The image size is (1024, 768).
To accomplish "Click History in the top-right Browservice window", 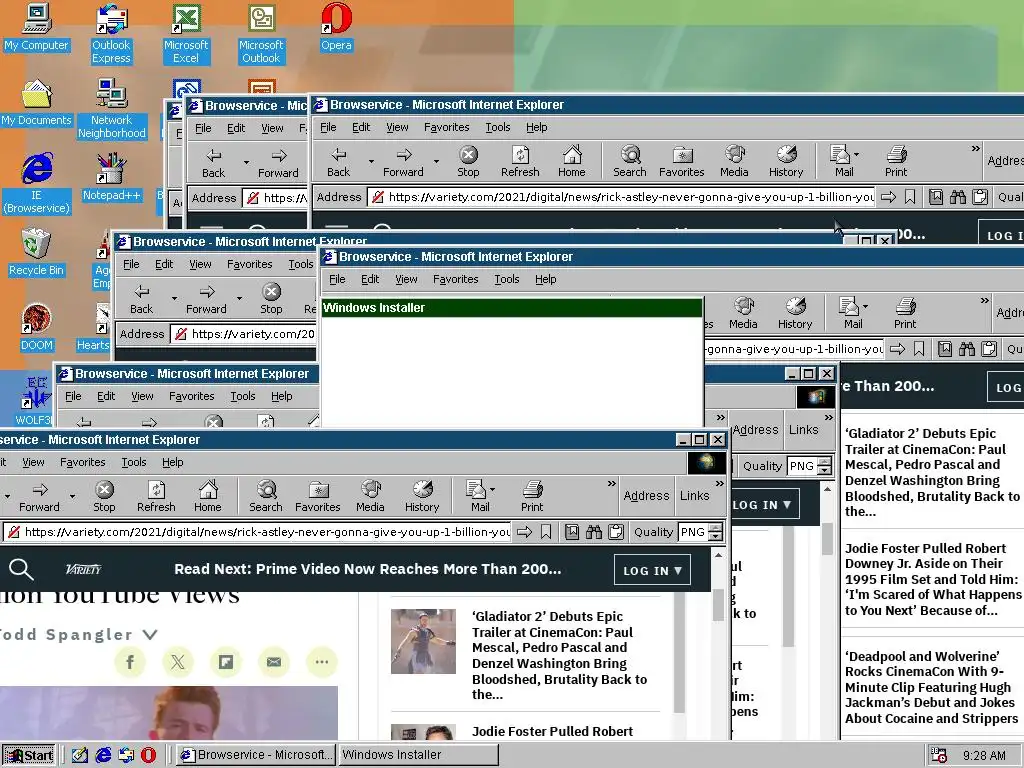I will 786,161.
